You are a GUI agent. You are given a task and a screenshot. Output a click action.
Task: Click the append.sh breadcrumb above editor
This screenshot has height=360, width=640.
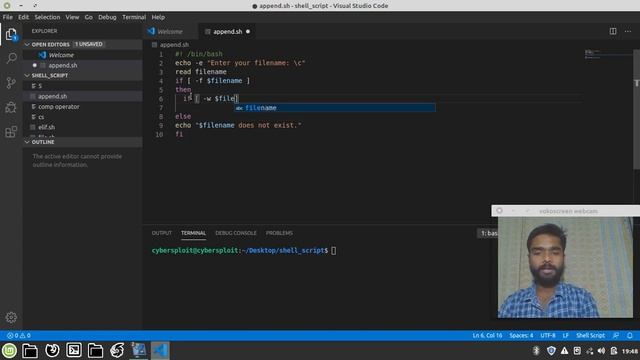point(174,45)
